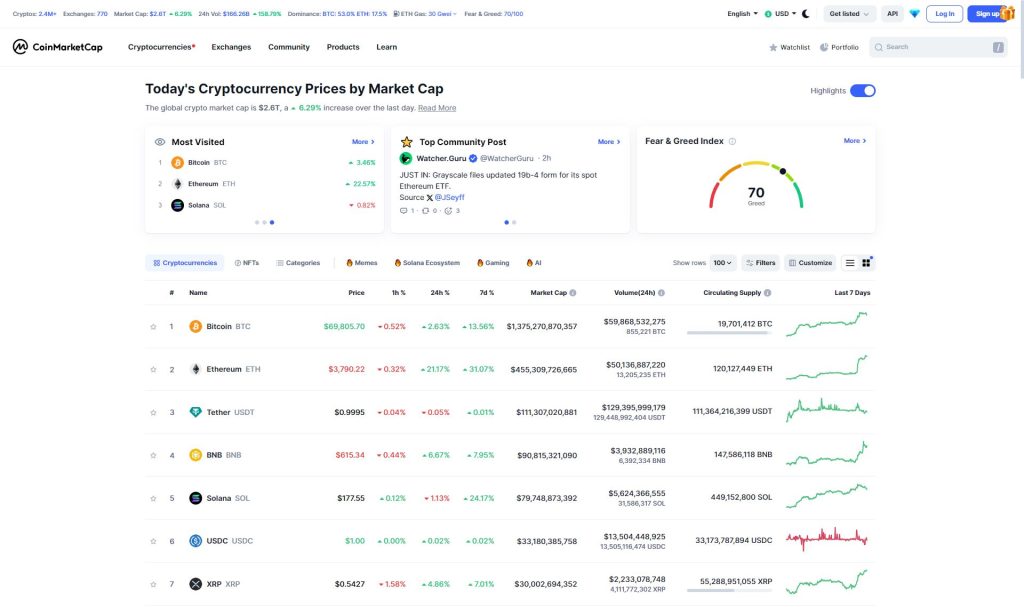Open the English language dropdown
The height and width of the screenshot is (607, 1024).
pos(743,14)
